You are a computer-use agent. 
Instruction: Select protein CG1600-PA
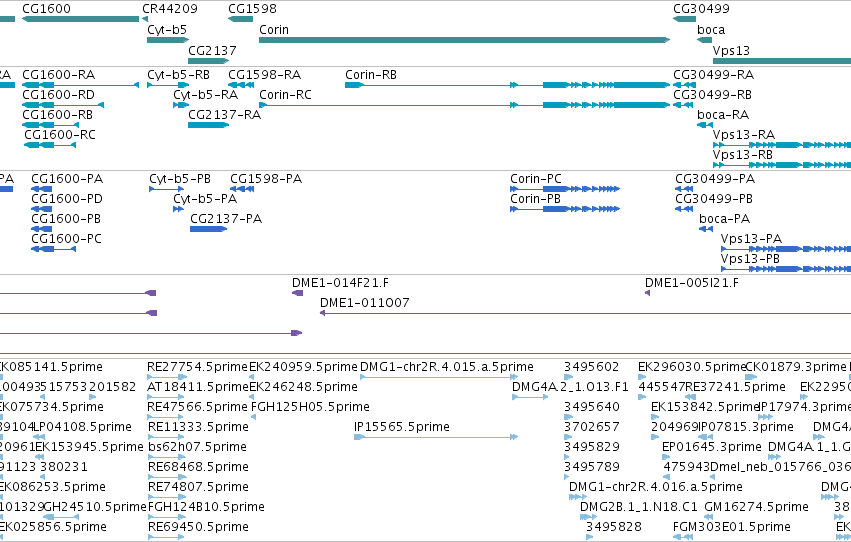point(42,189)
